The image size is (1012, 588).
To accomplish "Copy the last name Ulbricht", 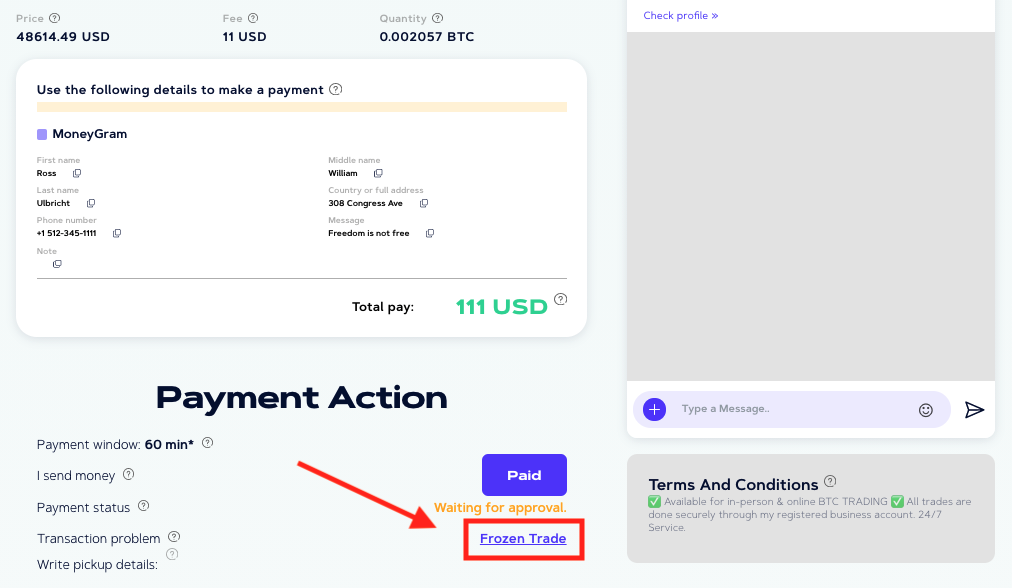I will coord(91,203).
